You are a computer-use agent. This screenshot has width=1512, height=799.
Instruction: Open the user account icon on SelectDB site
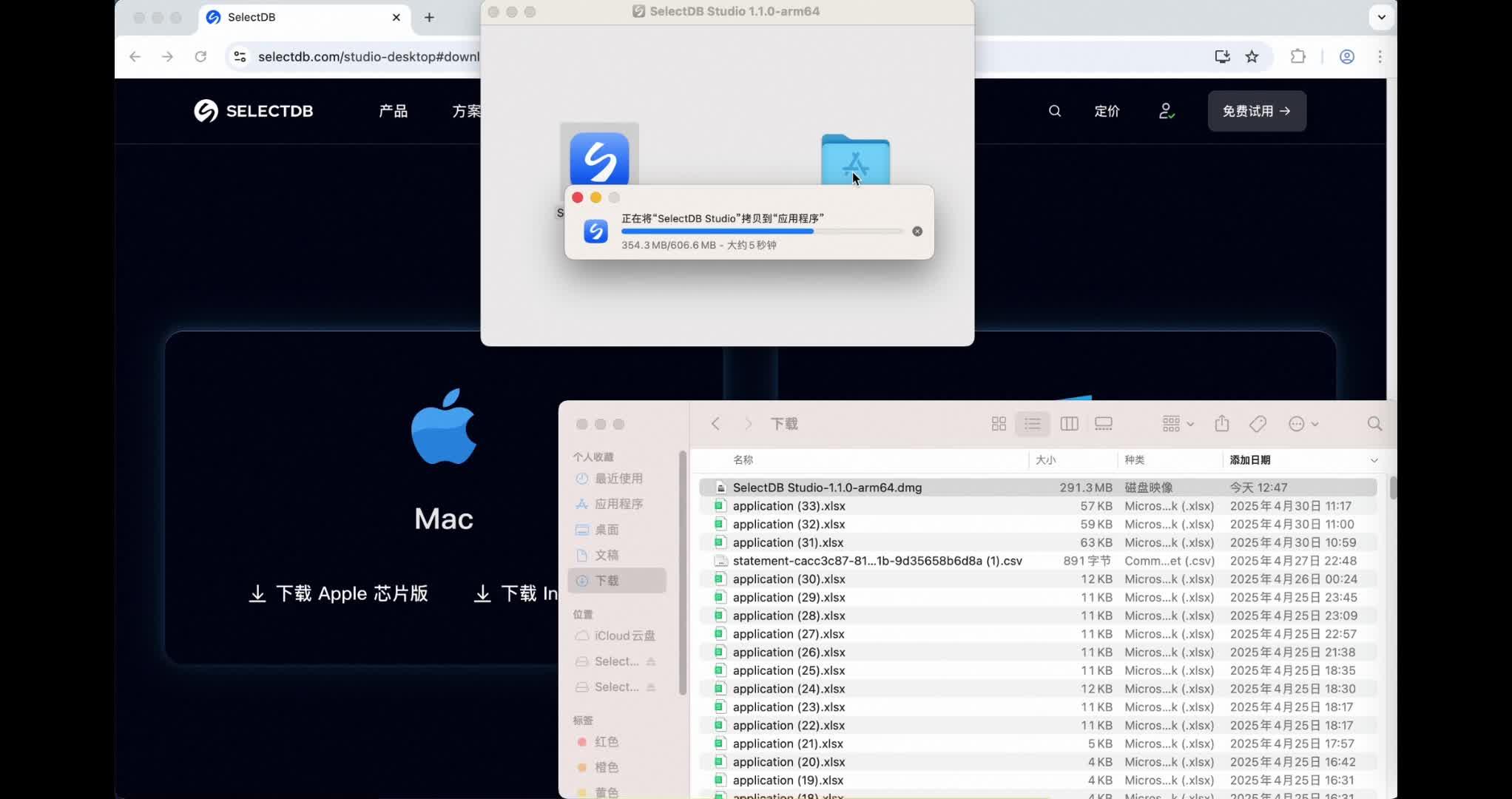click(x=1167, y=111)
